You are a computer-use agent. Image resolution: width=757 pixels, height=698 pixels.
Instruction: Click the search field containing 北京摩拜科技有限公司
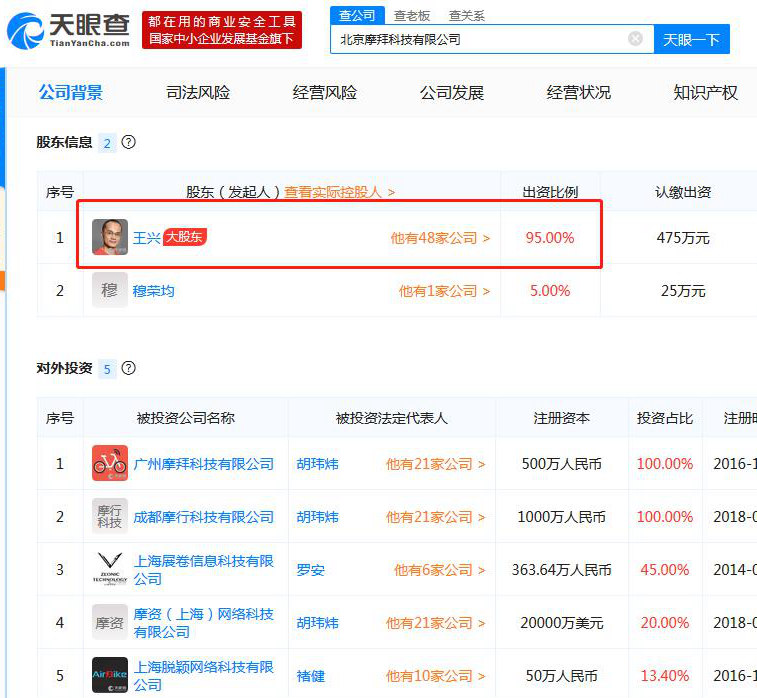coord(492,39)
